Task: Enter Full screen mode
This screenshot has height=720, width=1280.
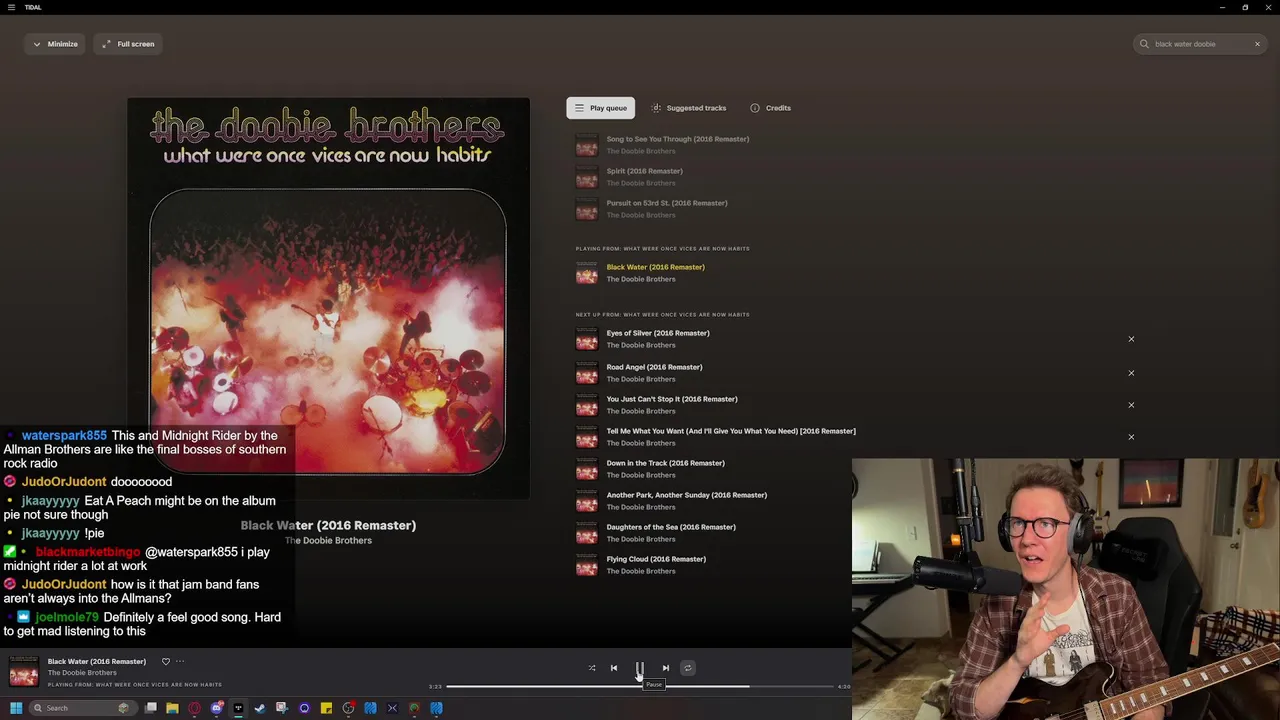Action: tap(128, 44)
